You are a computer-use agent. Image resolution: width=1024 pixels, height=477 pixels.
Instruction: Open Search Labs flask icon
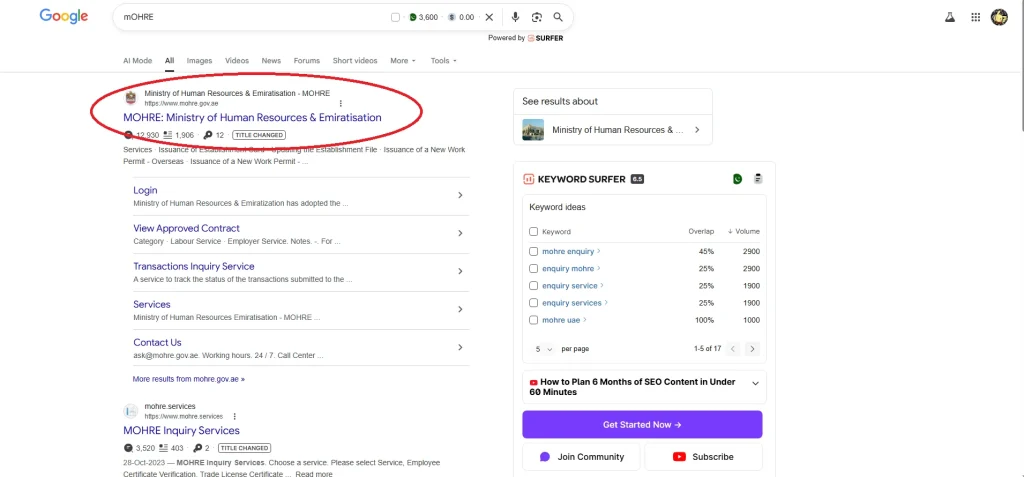[x=950, y=18]
